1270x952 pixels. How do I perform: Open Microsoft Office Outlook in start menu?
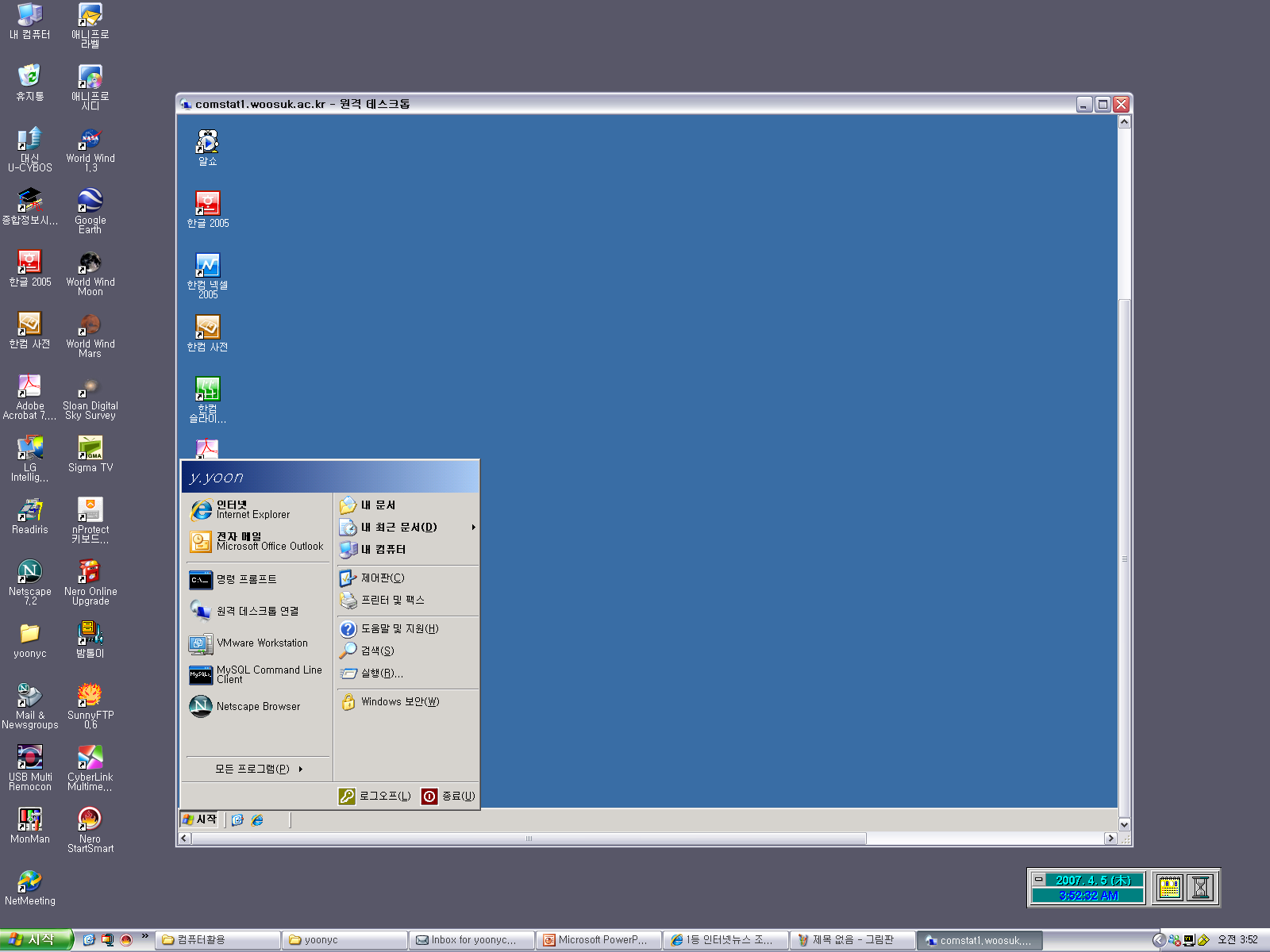click(258, 541)
